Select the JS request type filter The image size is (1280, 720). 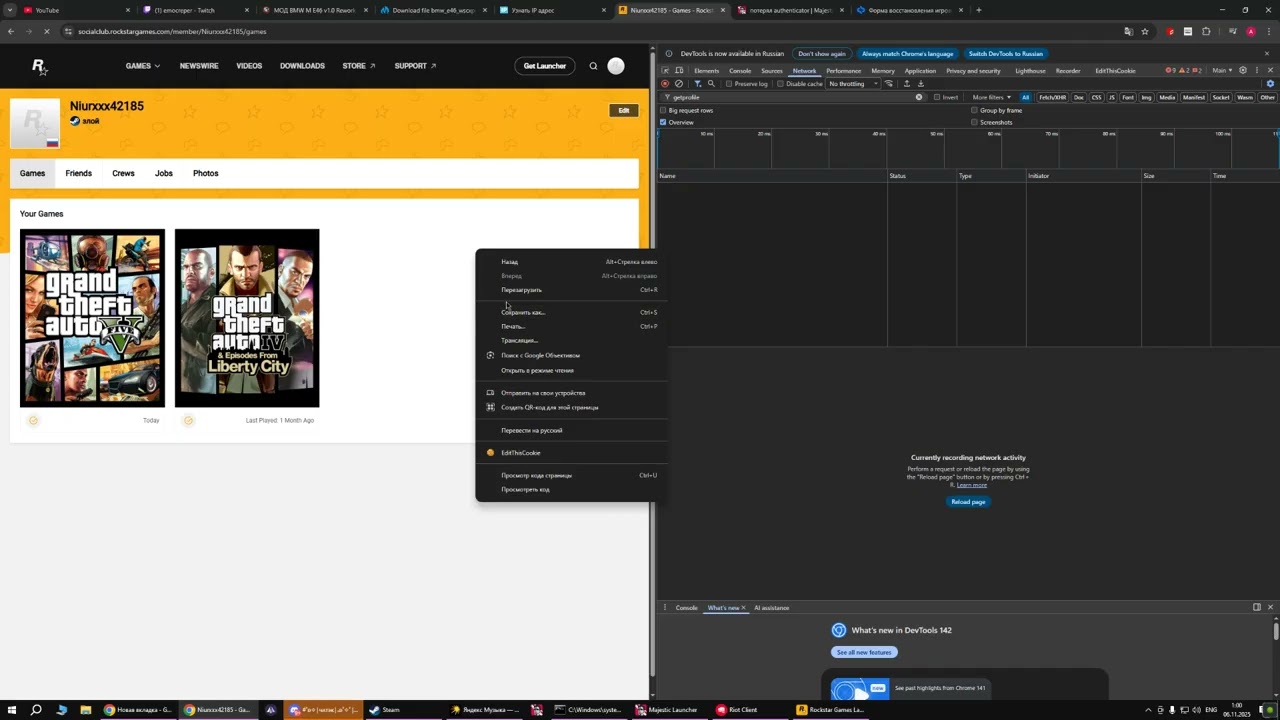[x=1111, y=97]
